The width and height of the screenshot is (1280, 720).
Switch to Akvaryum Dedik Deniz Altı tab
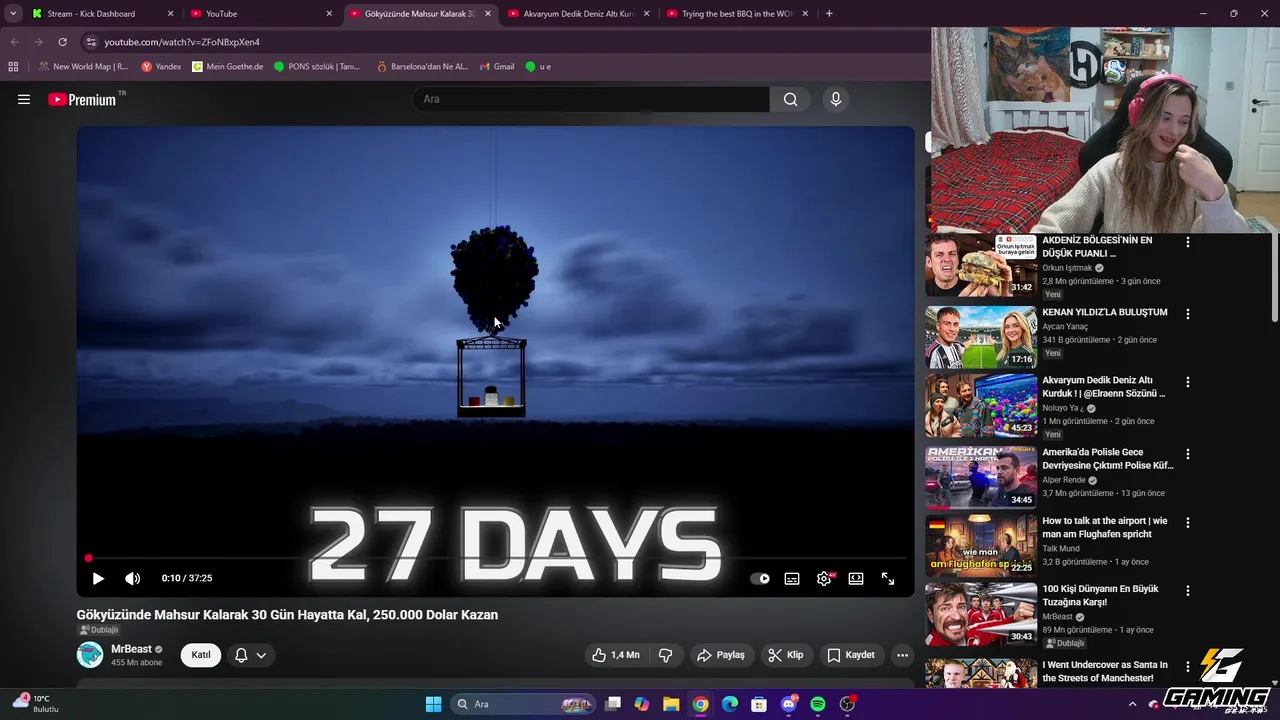click(579, 14)
